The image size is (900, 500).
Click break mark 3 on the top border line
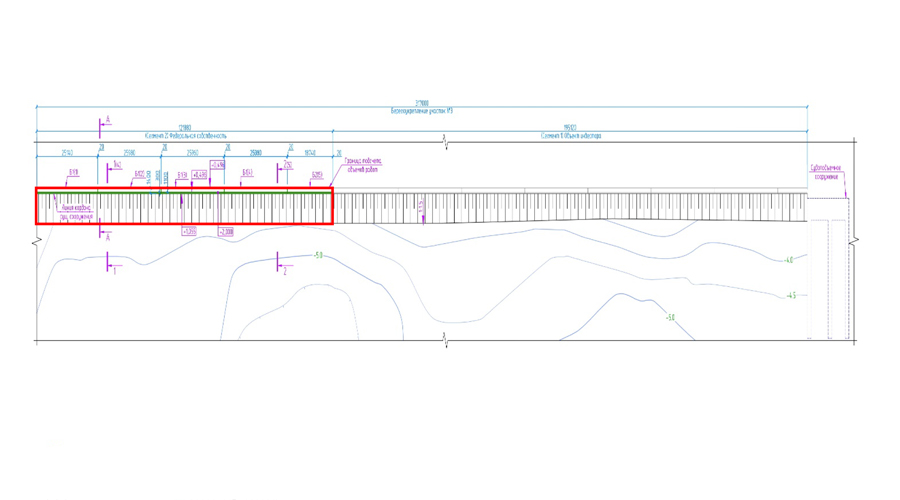click(445, 144)
